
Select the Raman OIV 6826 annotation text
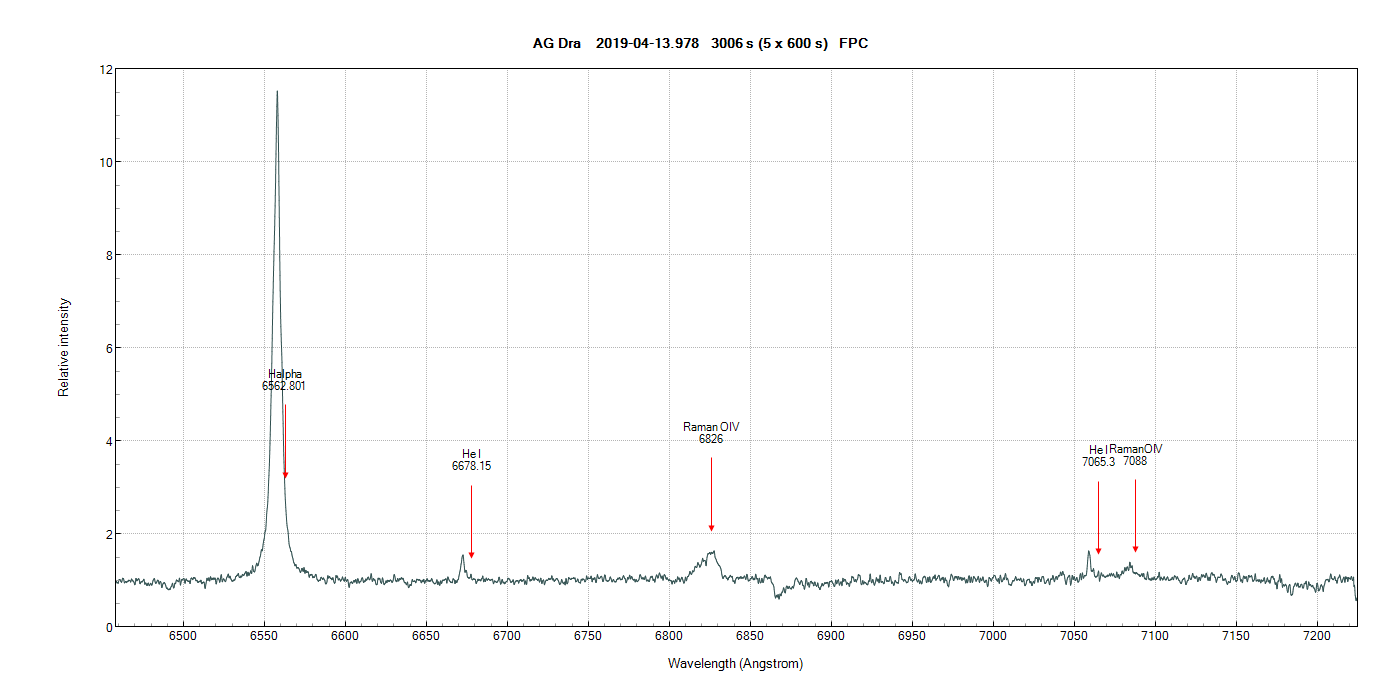[711, 433]
